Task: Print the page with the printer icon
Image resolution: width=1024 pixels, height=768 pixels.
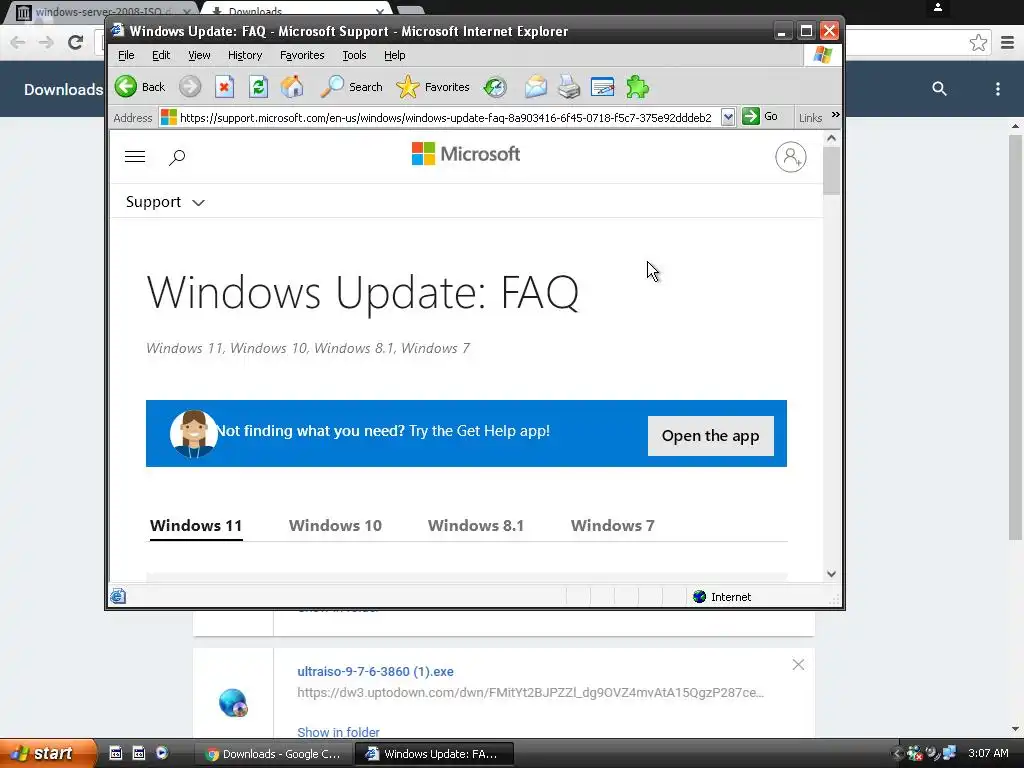Action: click(x=569, y=87)
